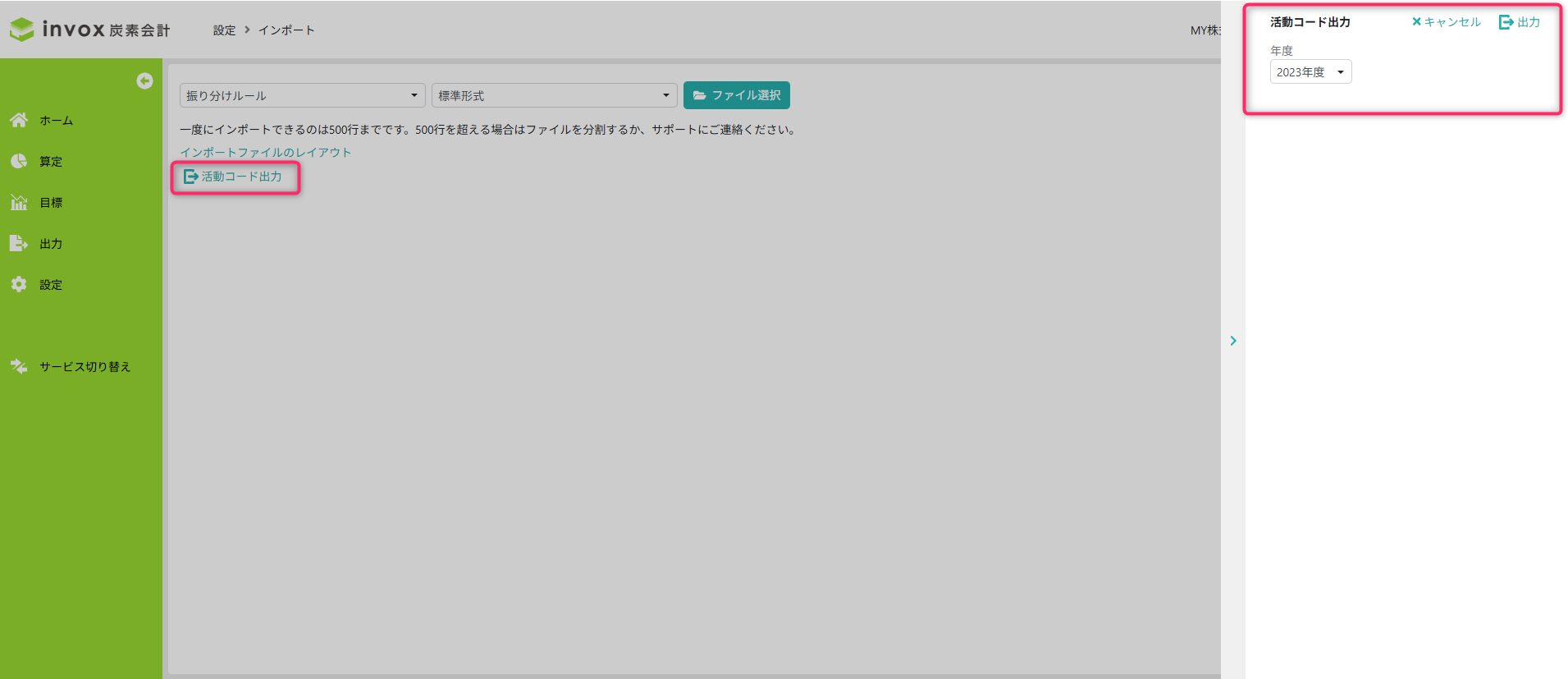The image size is (1568, 679).
Task: Open the 振り分けルール dropdown
Action: [x=302, y=95]
